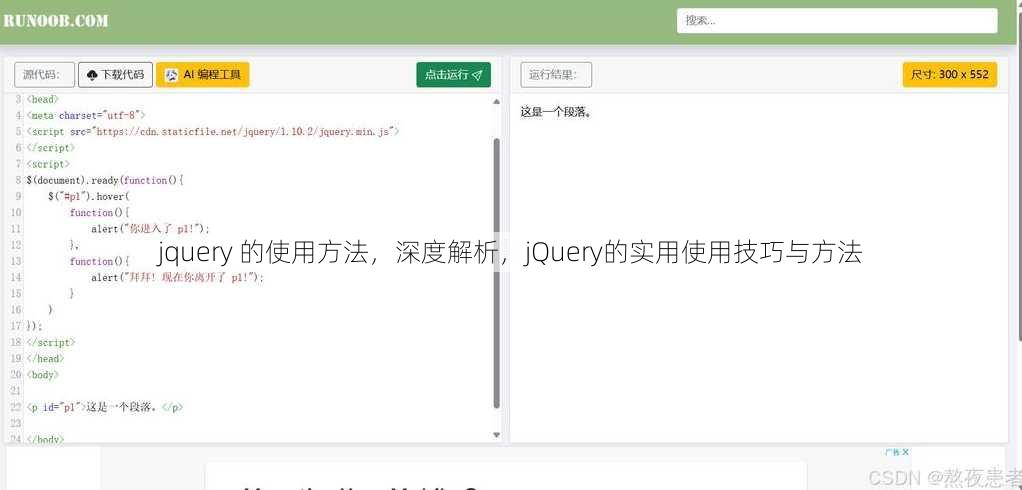Viewport: 1022px width, 490px height.
Task: Open the AI 编程工具 button
Action: coord(203,75)
